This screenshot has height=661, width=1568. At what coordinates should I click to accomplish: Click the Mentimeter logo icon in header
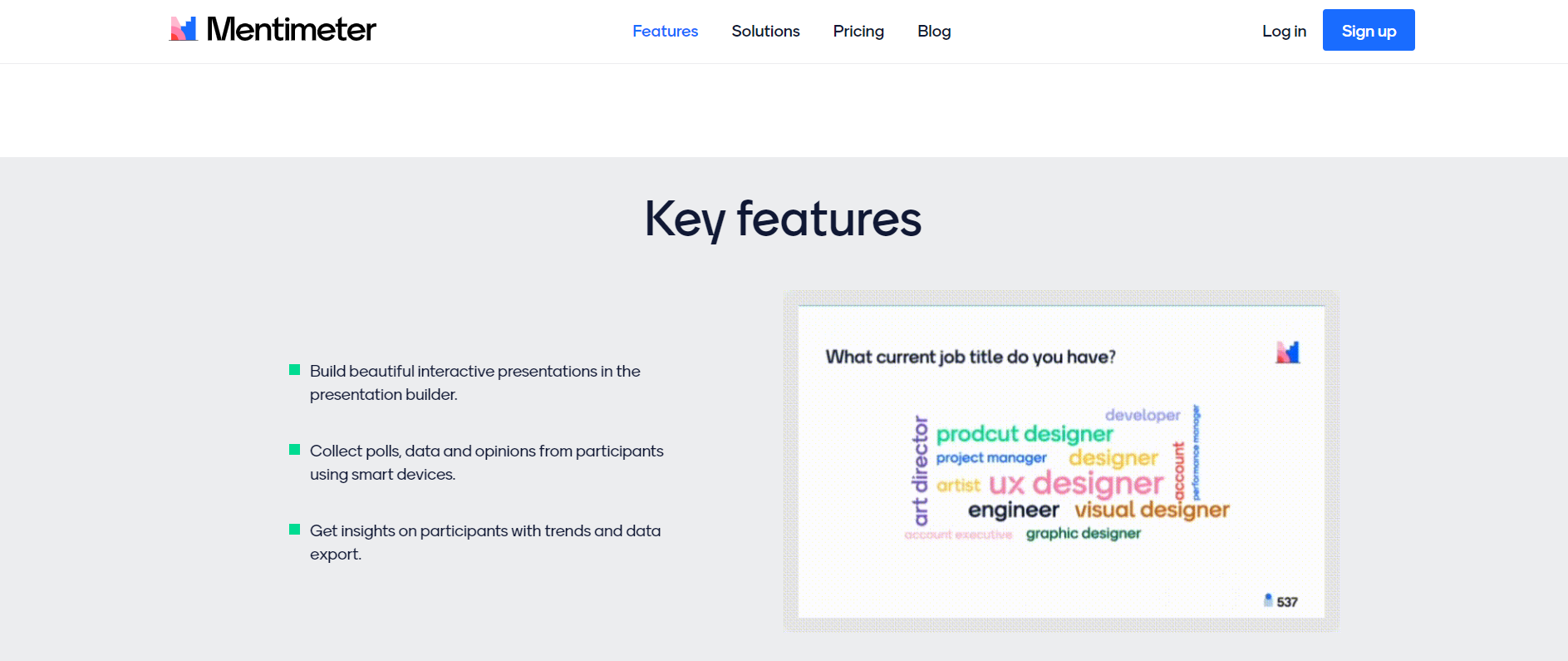183,29
